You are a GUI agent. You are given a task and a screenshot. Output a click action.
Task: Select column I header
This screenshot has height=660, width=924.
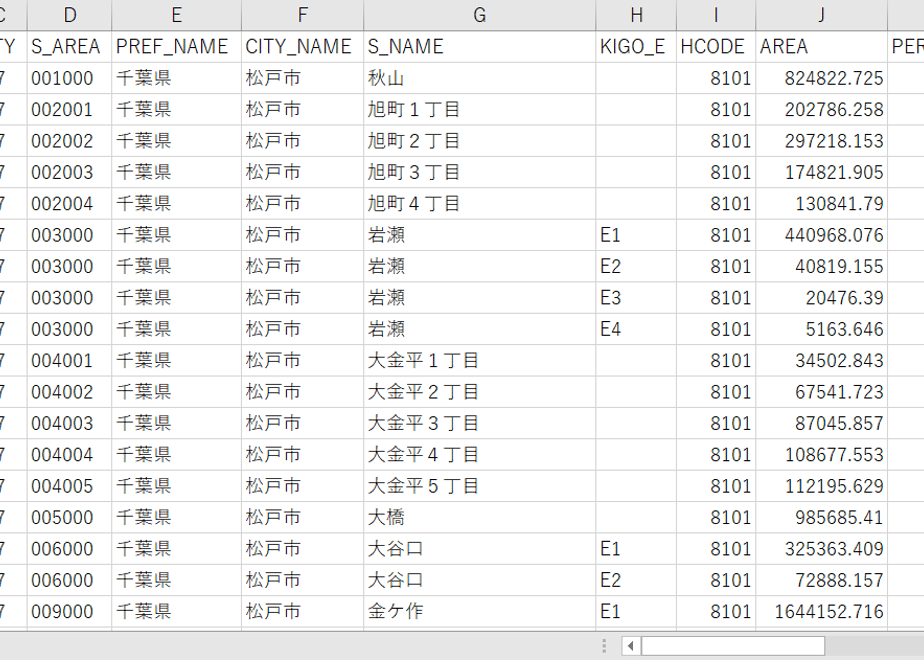pyautogui.click(x=716, y=15)
